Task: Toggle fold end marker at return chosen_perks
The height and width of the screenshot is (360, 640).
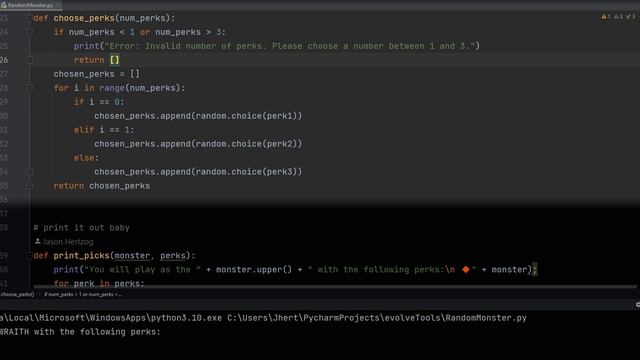Action: 29,186
